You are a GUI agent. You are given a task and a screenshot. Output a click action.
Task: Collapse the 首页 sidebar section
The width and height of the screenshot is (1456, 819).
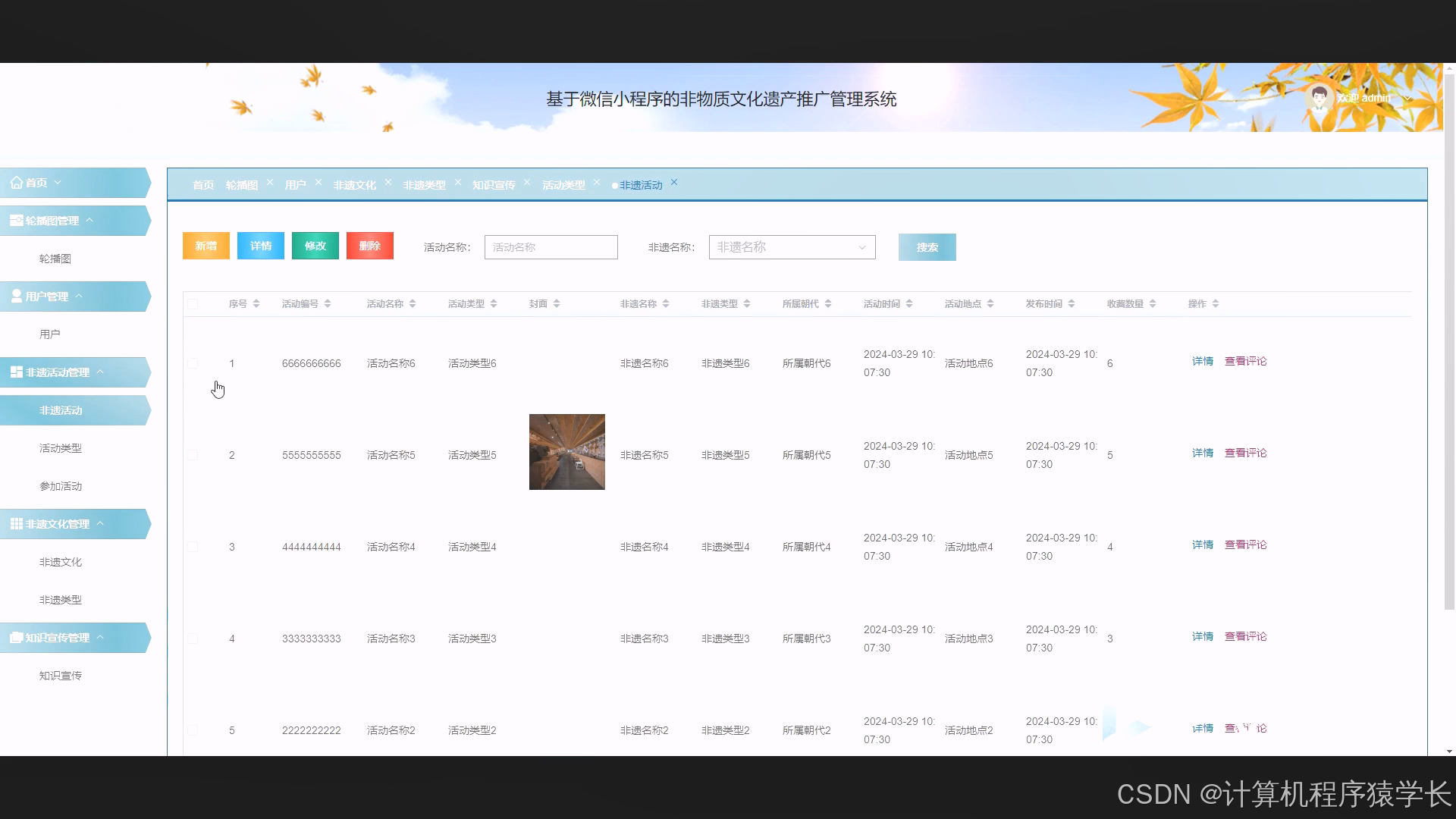pos(58,182)
